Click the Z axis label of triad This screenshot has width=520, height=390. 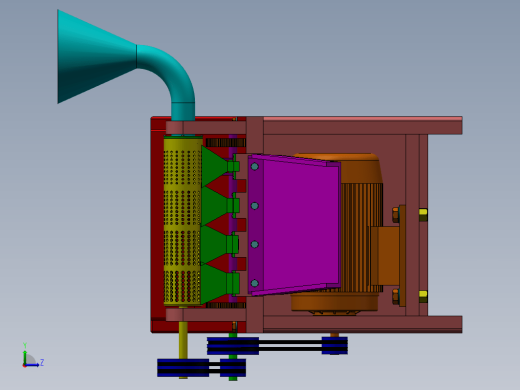(x=42, y=362)
